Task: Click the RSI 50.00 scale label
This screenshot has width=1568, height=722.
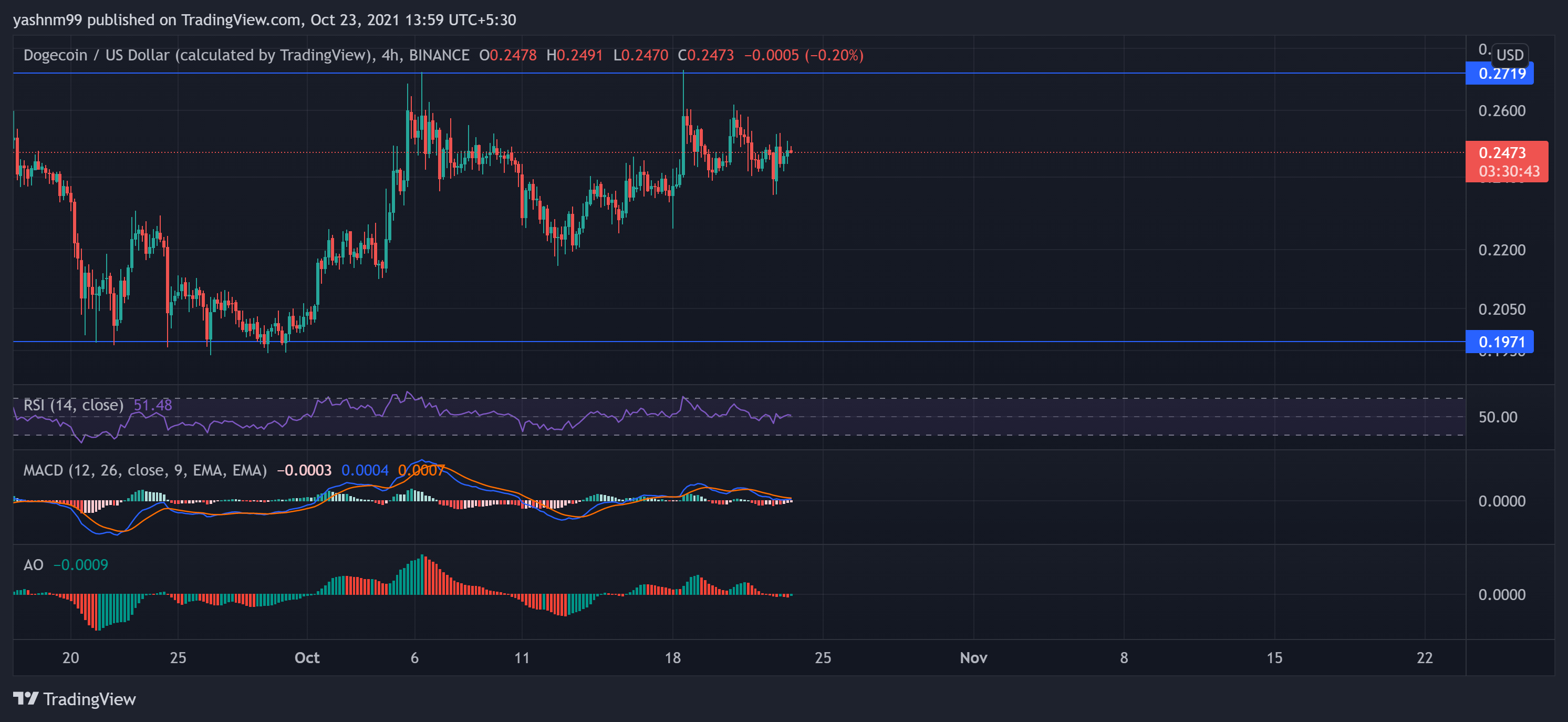Action: (x=1498, y=417)
